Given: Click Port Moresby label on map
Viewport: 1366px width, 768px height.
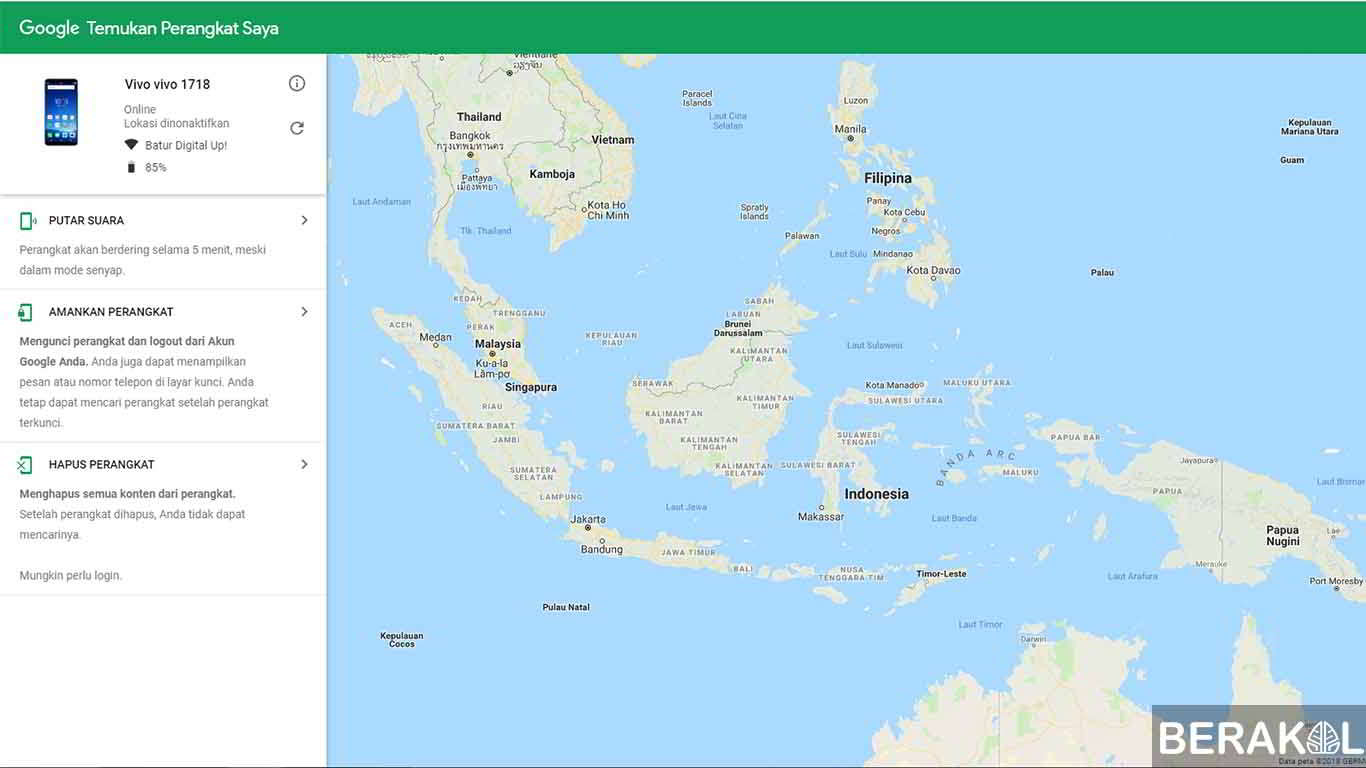Looking at the screenshot, I should click(x=1336, y=582).
